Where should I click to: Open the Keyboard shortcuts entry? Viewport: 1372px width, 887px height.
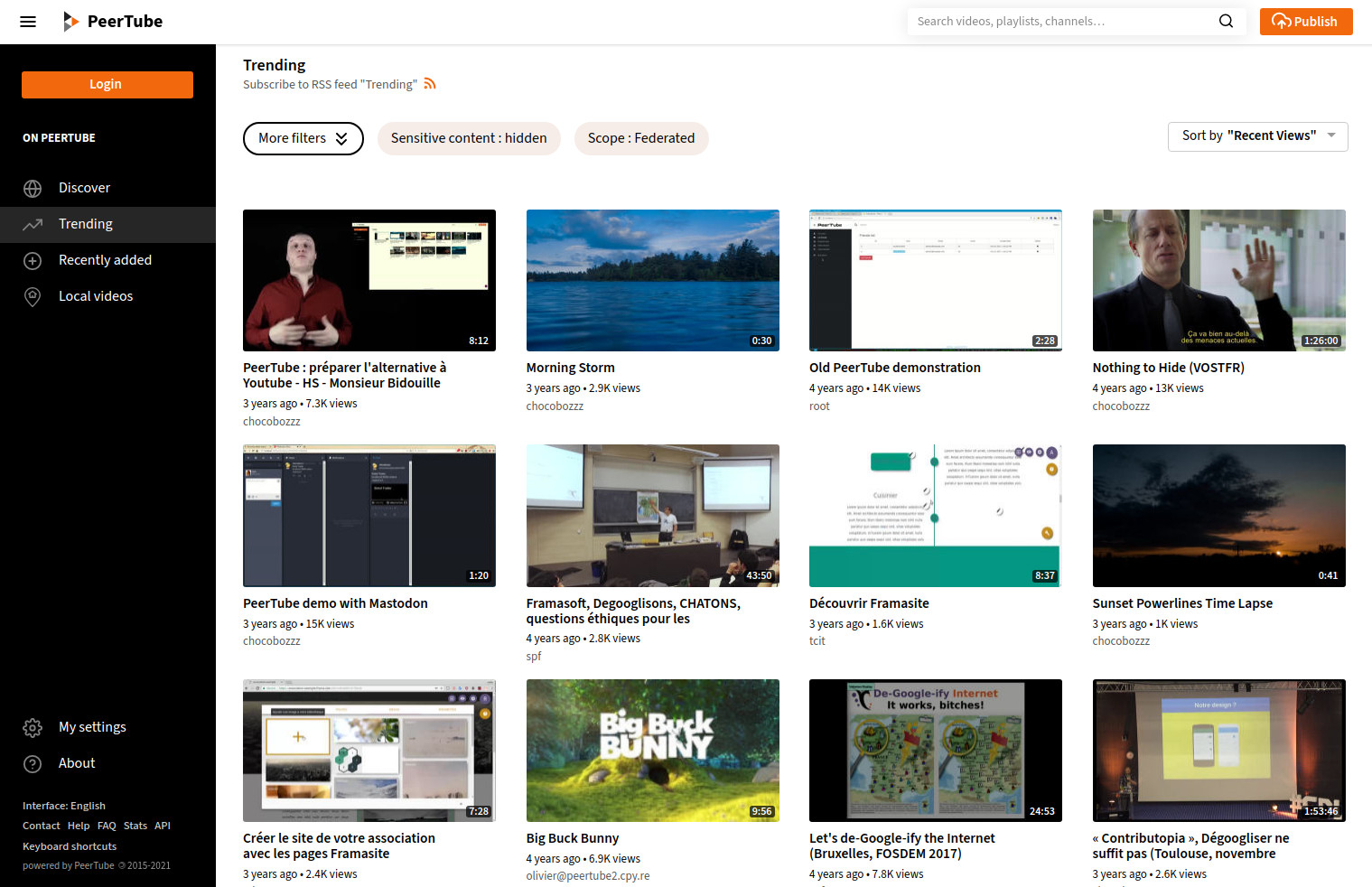coord(70,845)
